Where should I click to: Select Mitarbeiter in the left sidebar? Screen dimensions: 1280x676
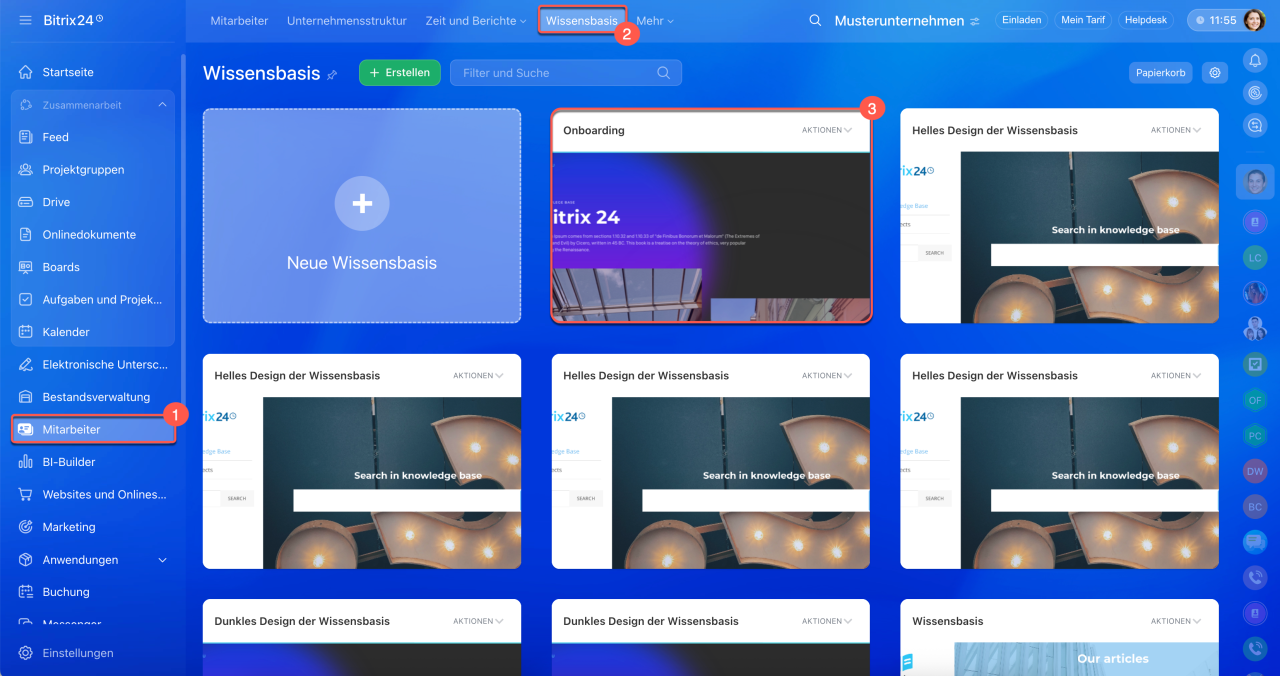[93, 430]
